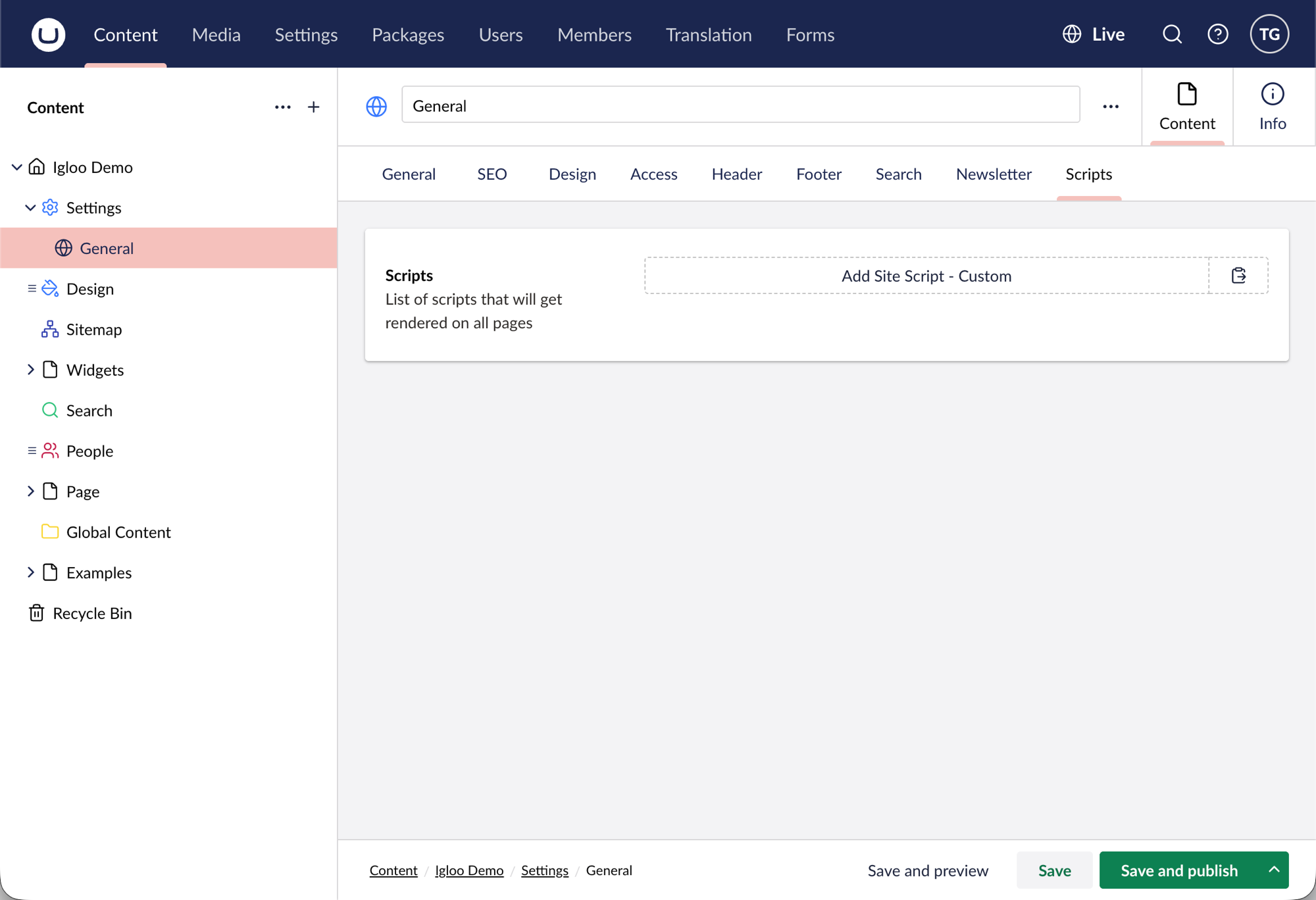Click the plus icon to create content

tap(314, 107)
